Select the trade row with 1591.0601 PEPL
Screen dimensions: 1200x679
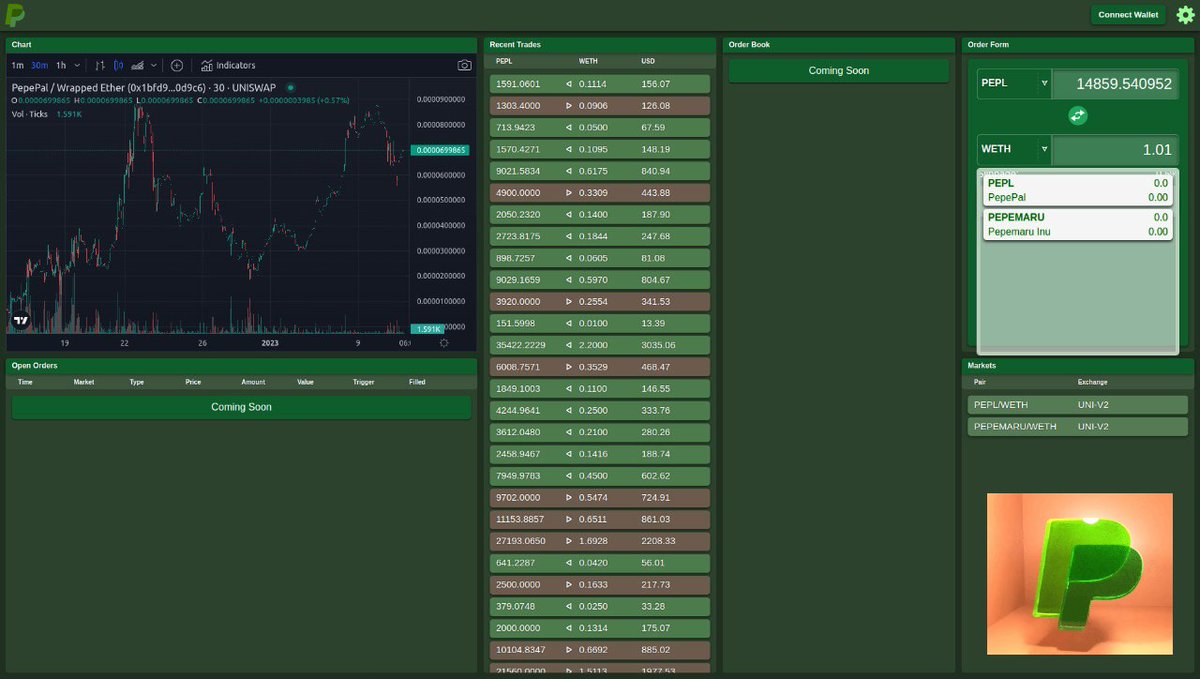tap(600, 84)
